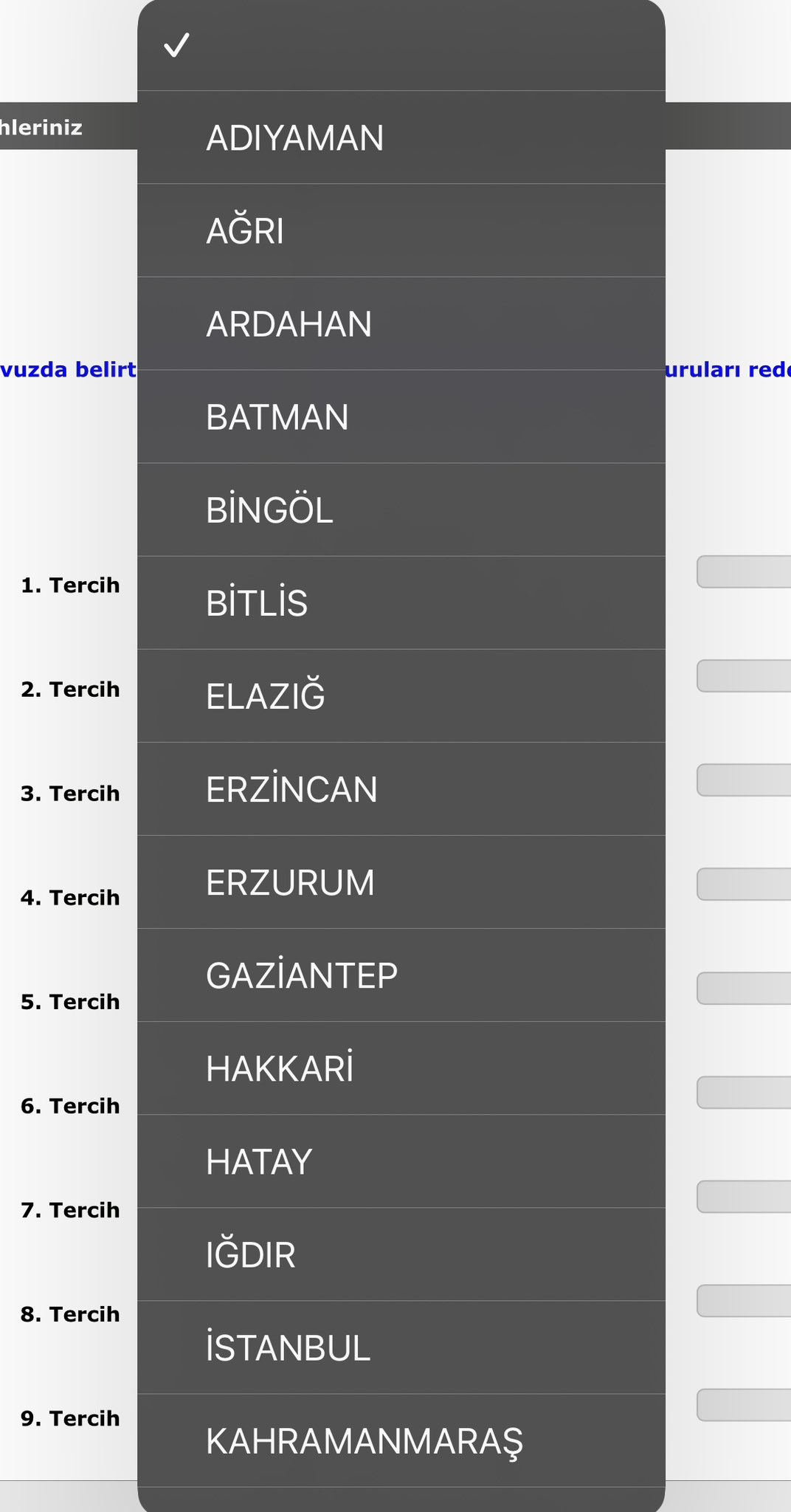
Task: Select HATAY from the list
Action: click(x=401, y=1161)
